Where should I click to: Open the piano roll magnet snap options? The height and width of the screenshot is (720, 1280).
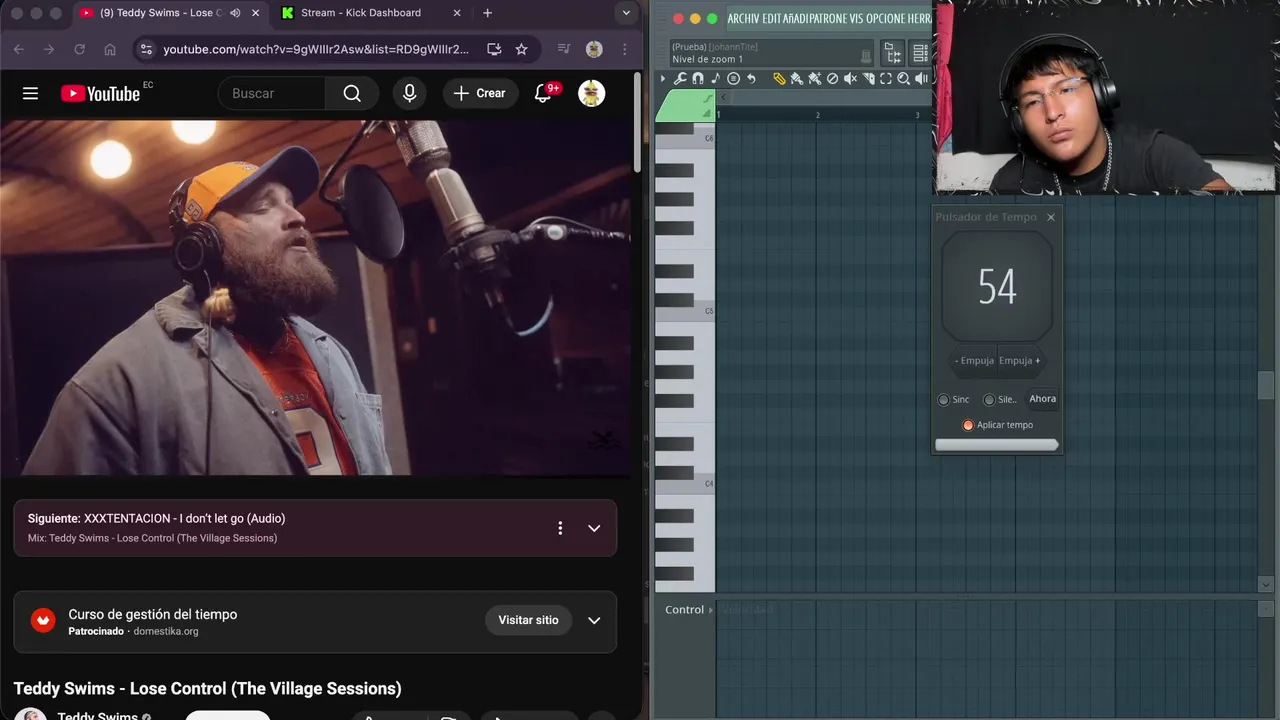[698, 78]
